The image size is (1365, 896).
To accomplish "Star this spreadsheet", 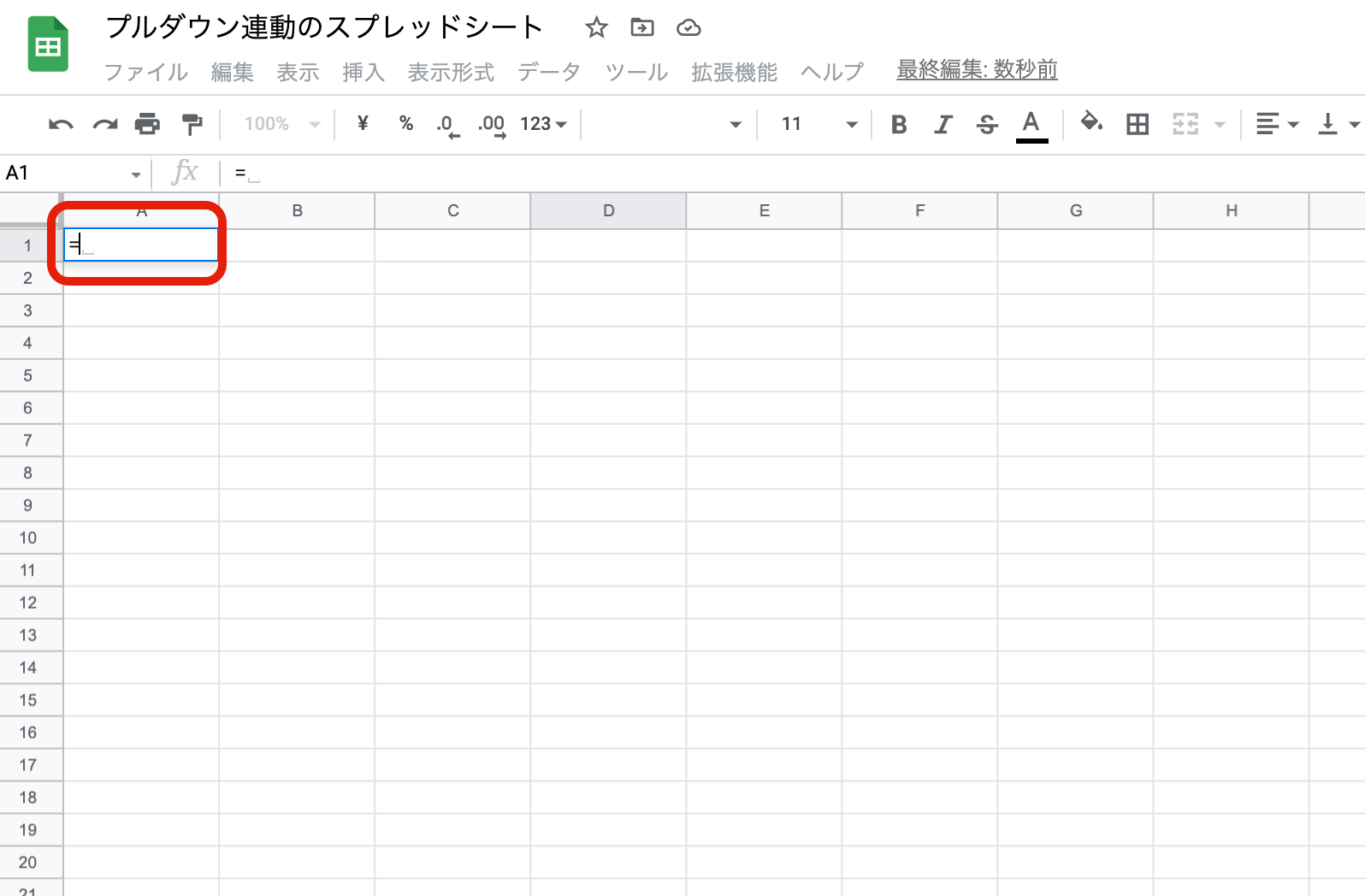I will coord(596,28).
